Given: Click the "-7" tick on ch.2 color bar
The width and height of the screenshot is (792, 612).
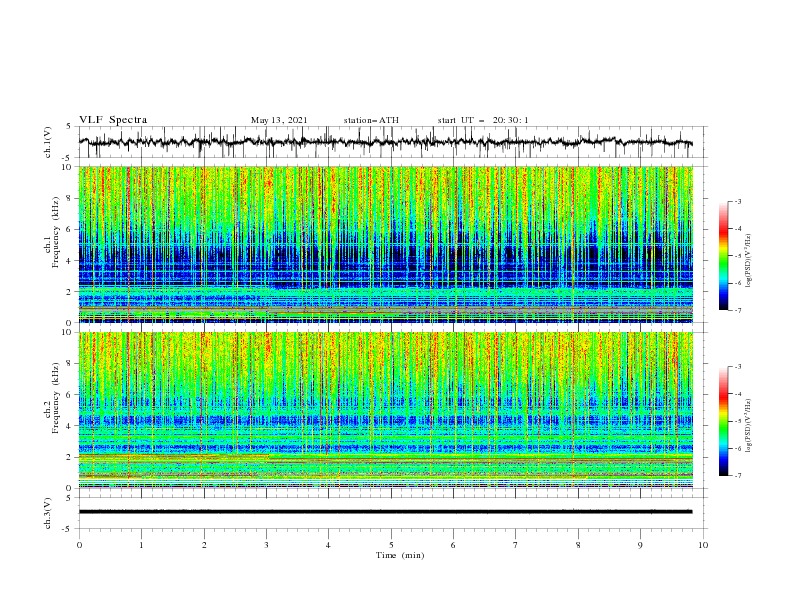Looking at the screenshot, I should point(738,476).
